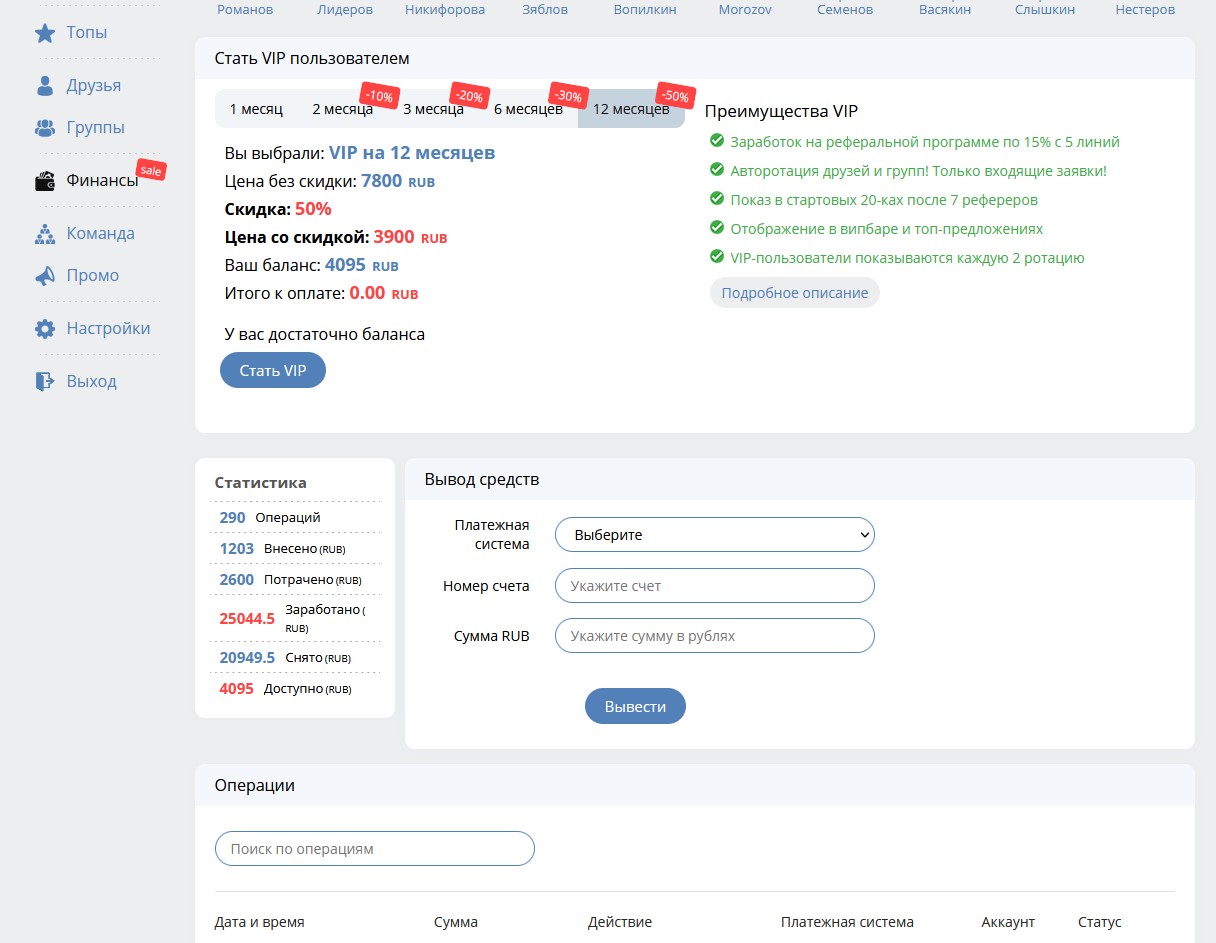Click the checkmark beside Заработок на реферальной программе
The height and width of the screenshot is (943, 1216).
pos(716,141)
